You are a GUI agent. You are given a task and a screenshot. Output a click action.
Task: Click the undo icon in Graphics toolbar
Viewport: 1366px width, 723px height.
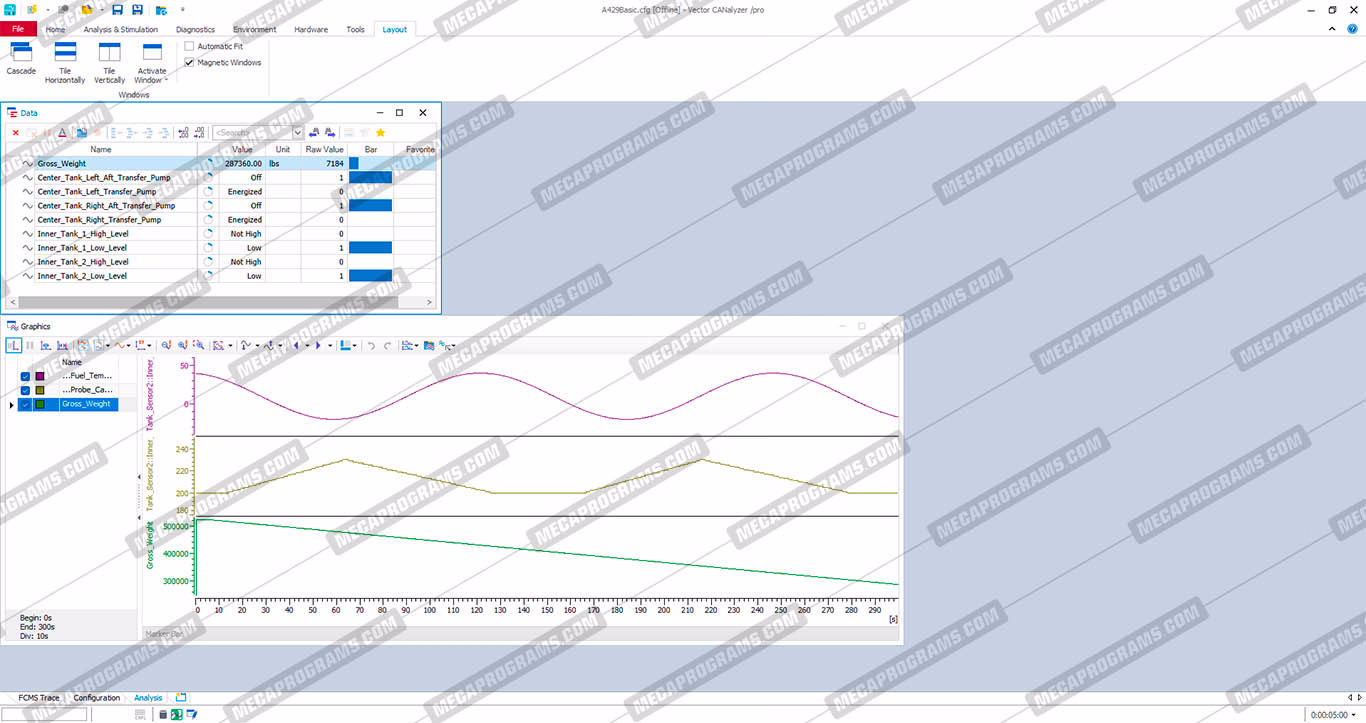[372, 345]
